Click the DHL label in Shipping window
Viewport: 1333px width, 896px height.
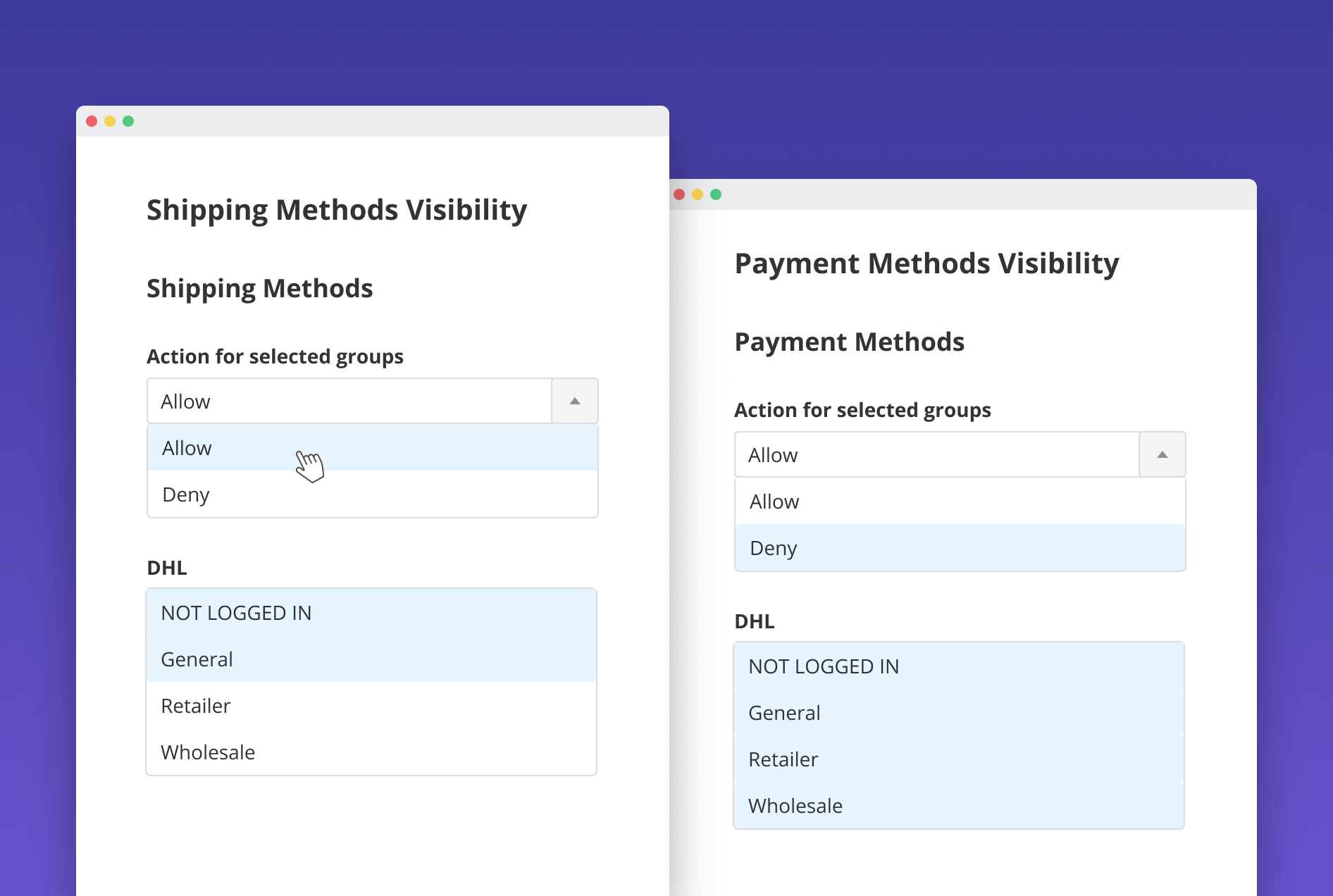click(x=167, y=568)
